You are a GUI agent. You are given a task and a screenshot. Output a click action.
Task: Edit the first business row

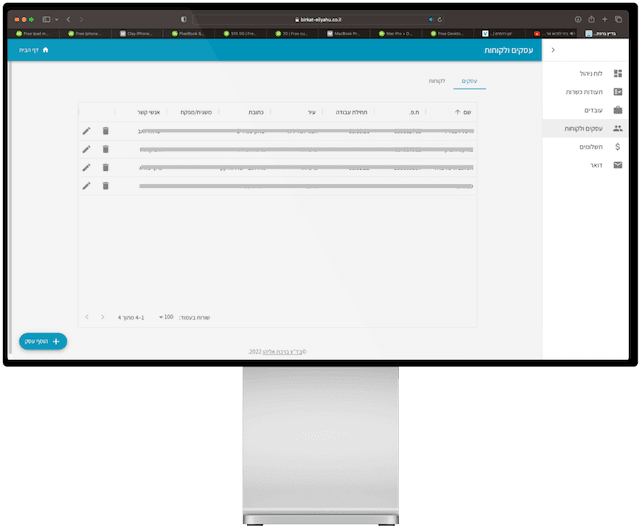(87, 131)
